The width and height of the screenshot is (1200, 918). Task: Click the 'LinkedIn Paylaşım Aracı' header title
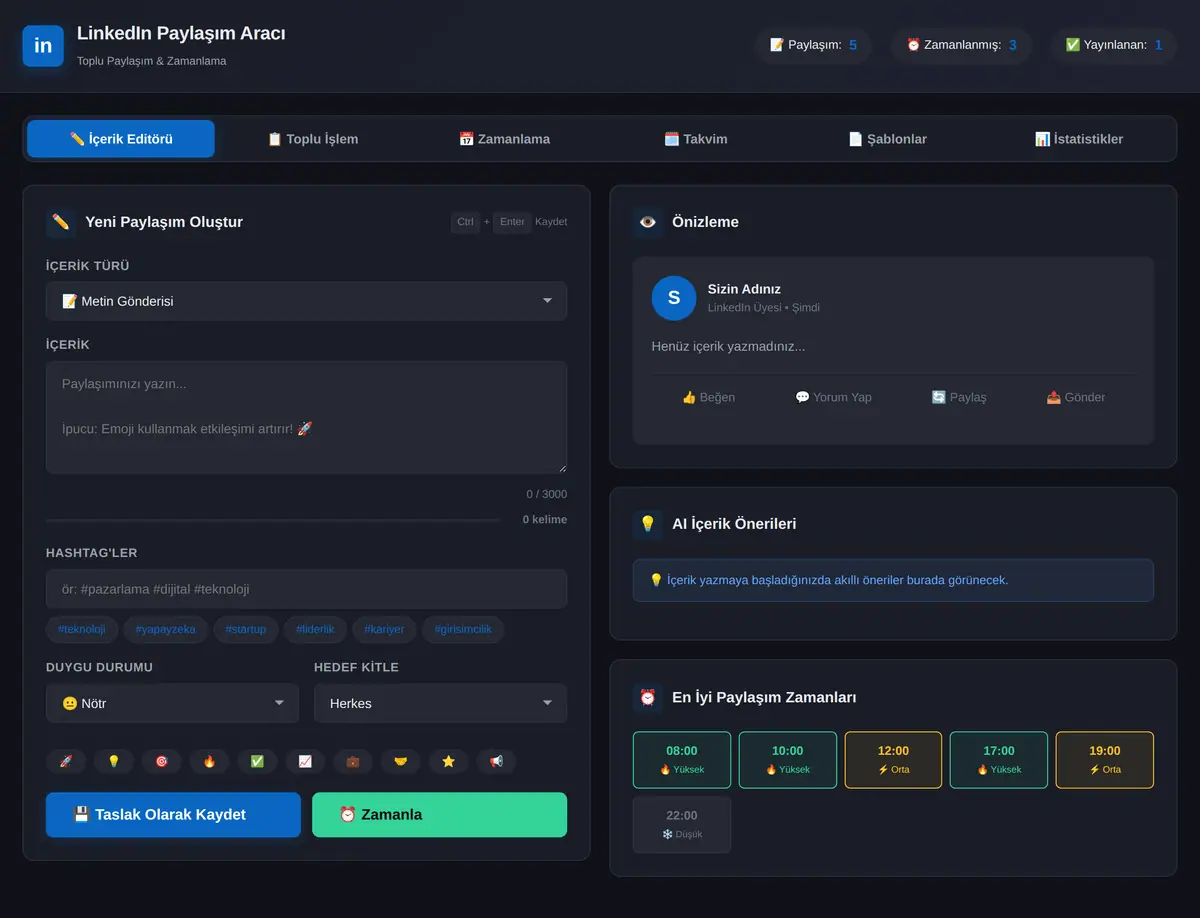181,34
